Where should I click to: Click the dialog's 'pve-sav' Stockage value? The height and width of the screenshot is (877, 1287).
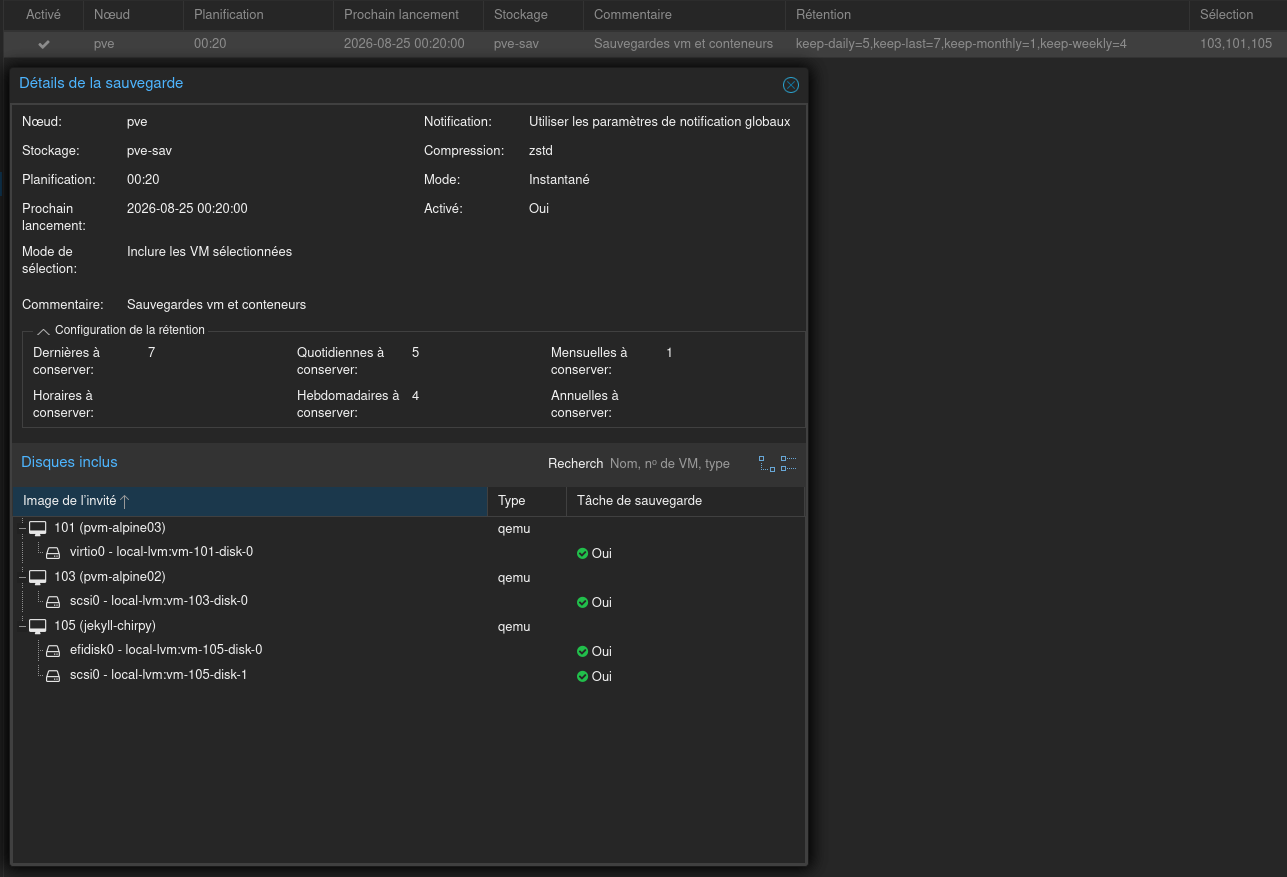click(x=149, y=151)
